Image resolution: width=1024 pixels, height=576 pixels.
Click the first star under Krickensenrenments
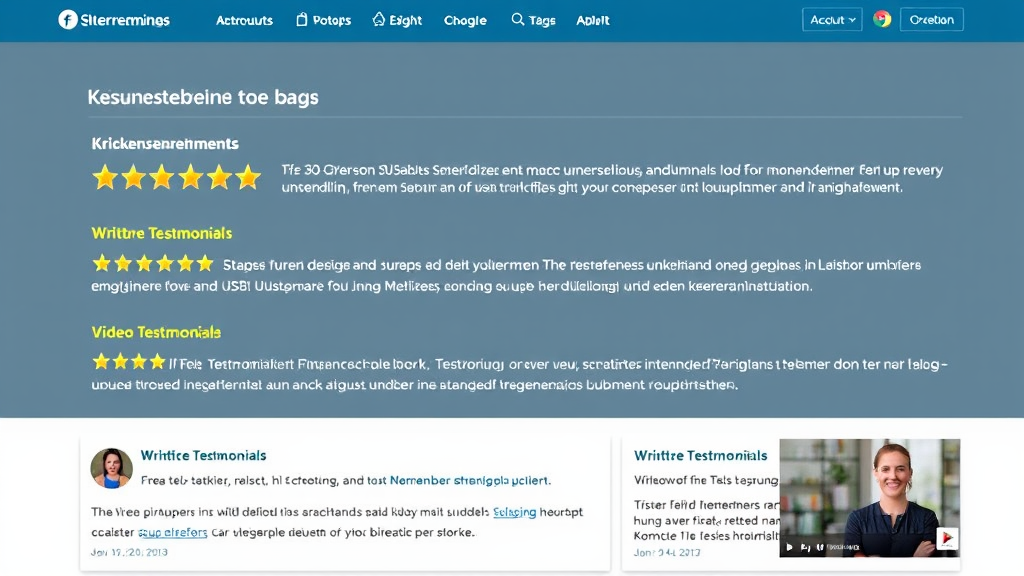coord(104,177)
